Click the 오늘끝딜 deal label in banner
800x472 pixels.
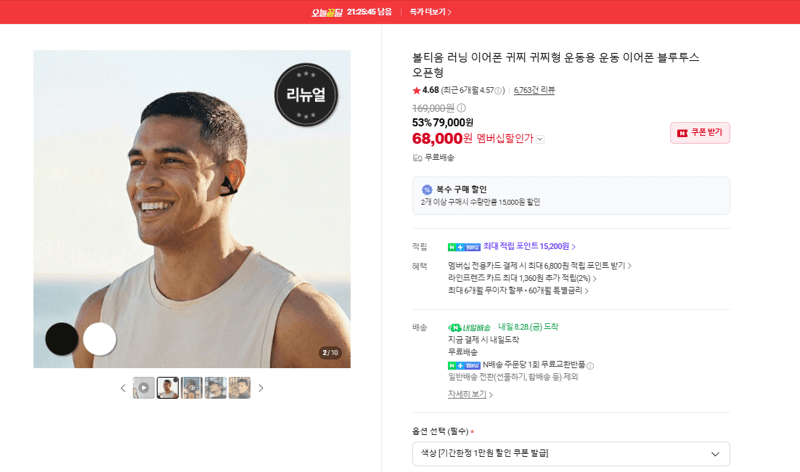click(x=327, y=12)
